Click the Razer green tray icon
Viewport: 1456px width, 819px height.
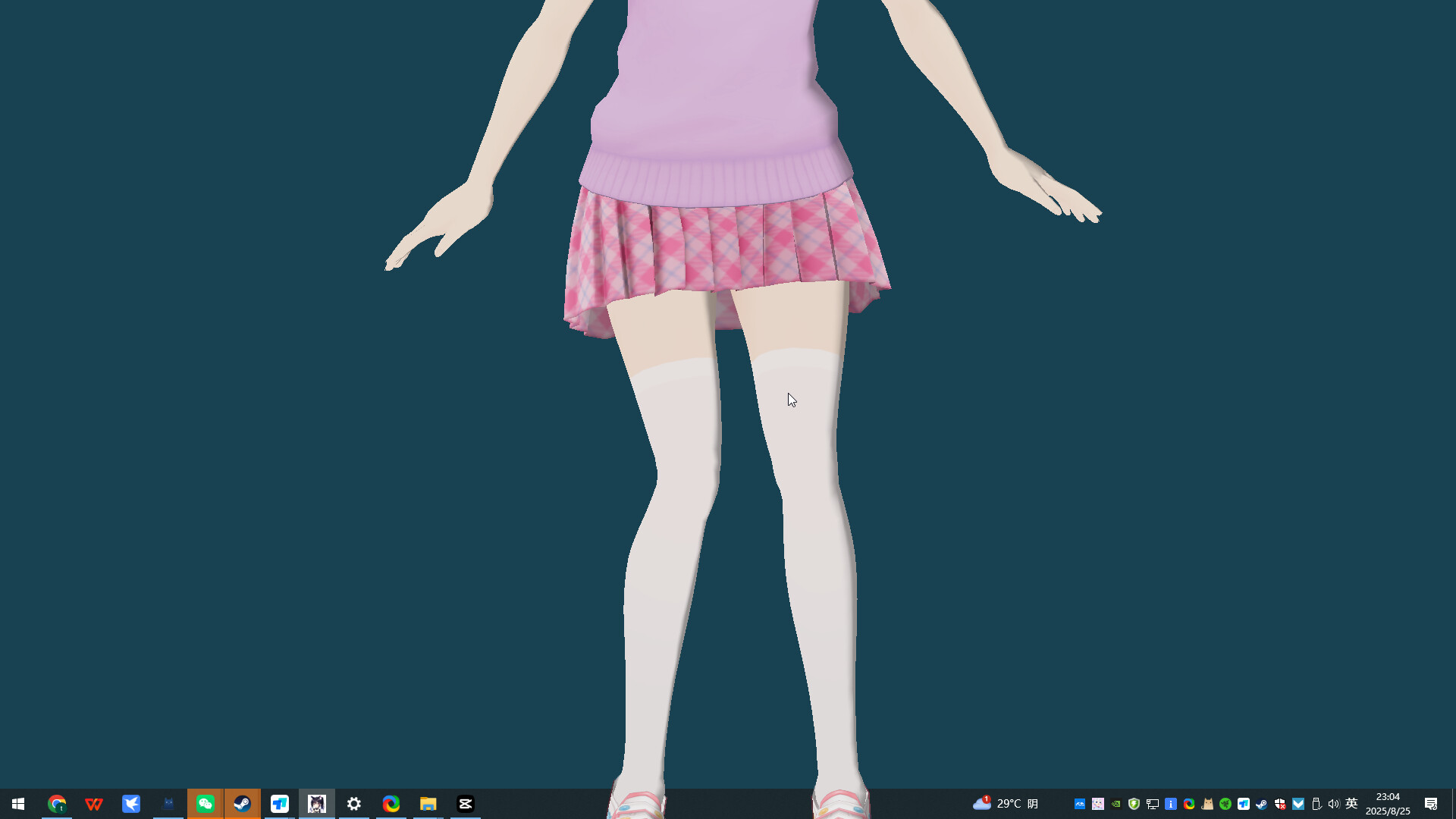pyautogui.click(x=1225, y=804)
